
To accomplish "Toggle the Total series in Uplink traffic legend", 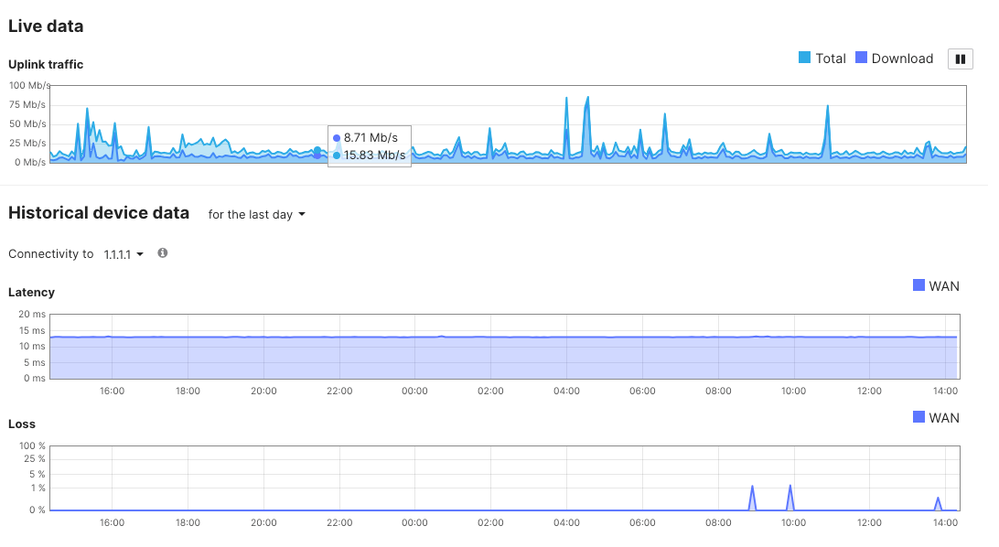I will tap(822, 58).
